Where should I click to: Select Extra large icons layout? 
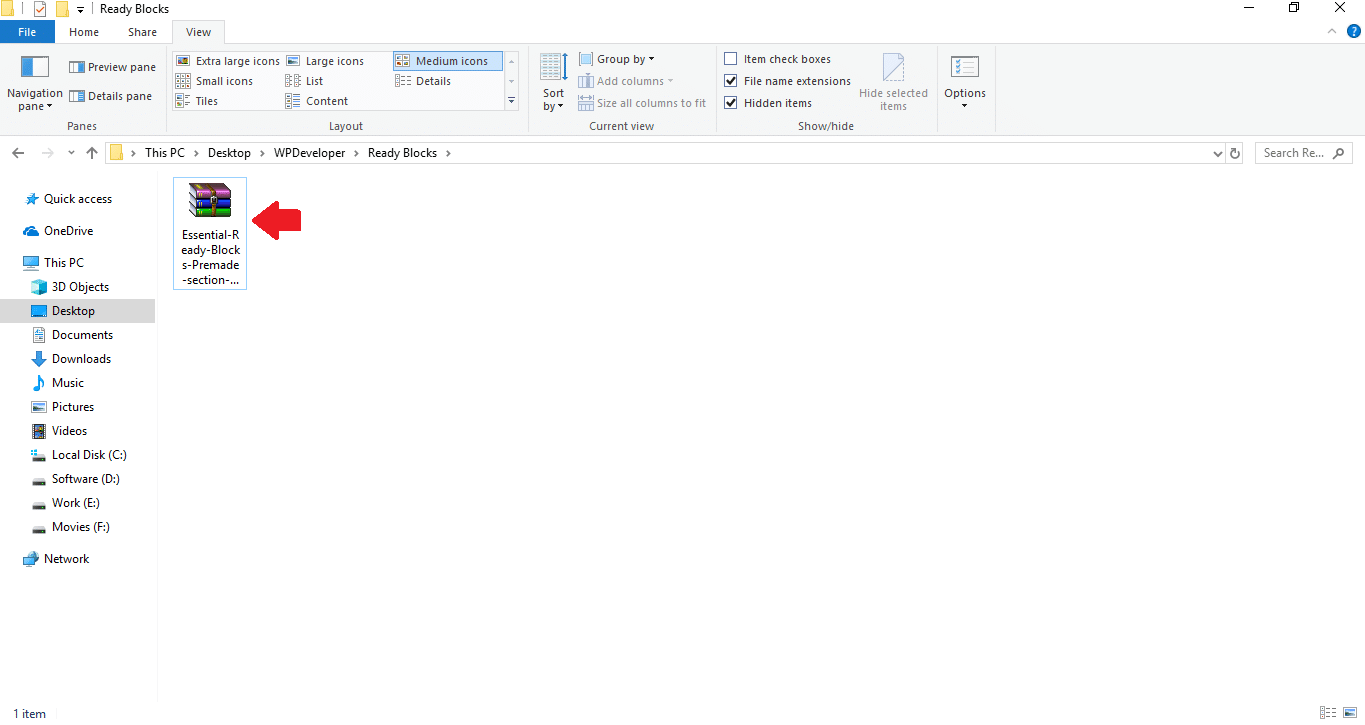228,61
